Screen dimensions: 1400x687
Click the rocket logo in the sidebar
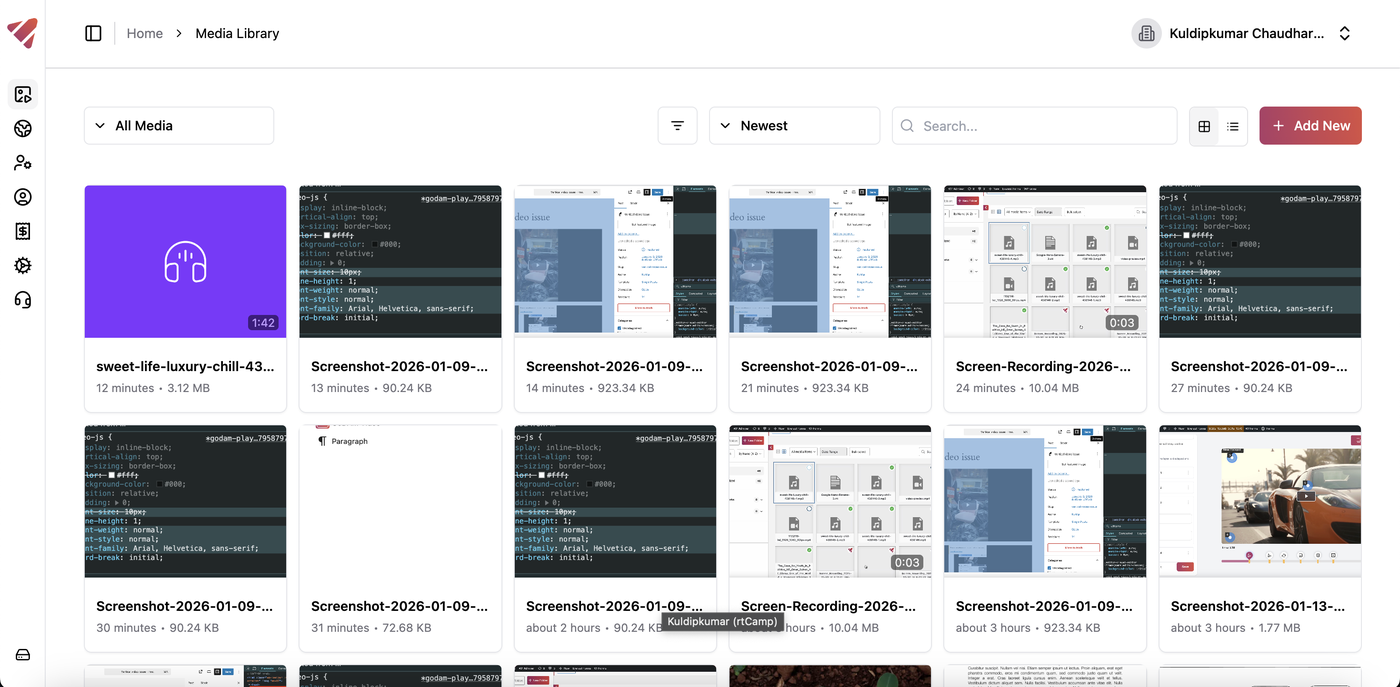[22, 33]
